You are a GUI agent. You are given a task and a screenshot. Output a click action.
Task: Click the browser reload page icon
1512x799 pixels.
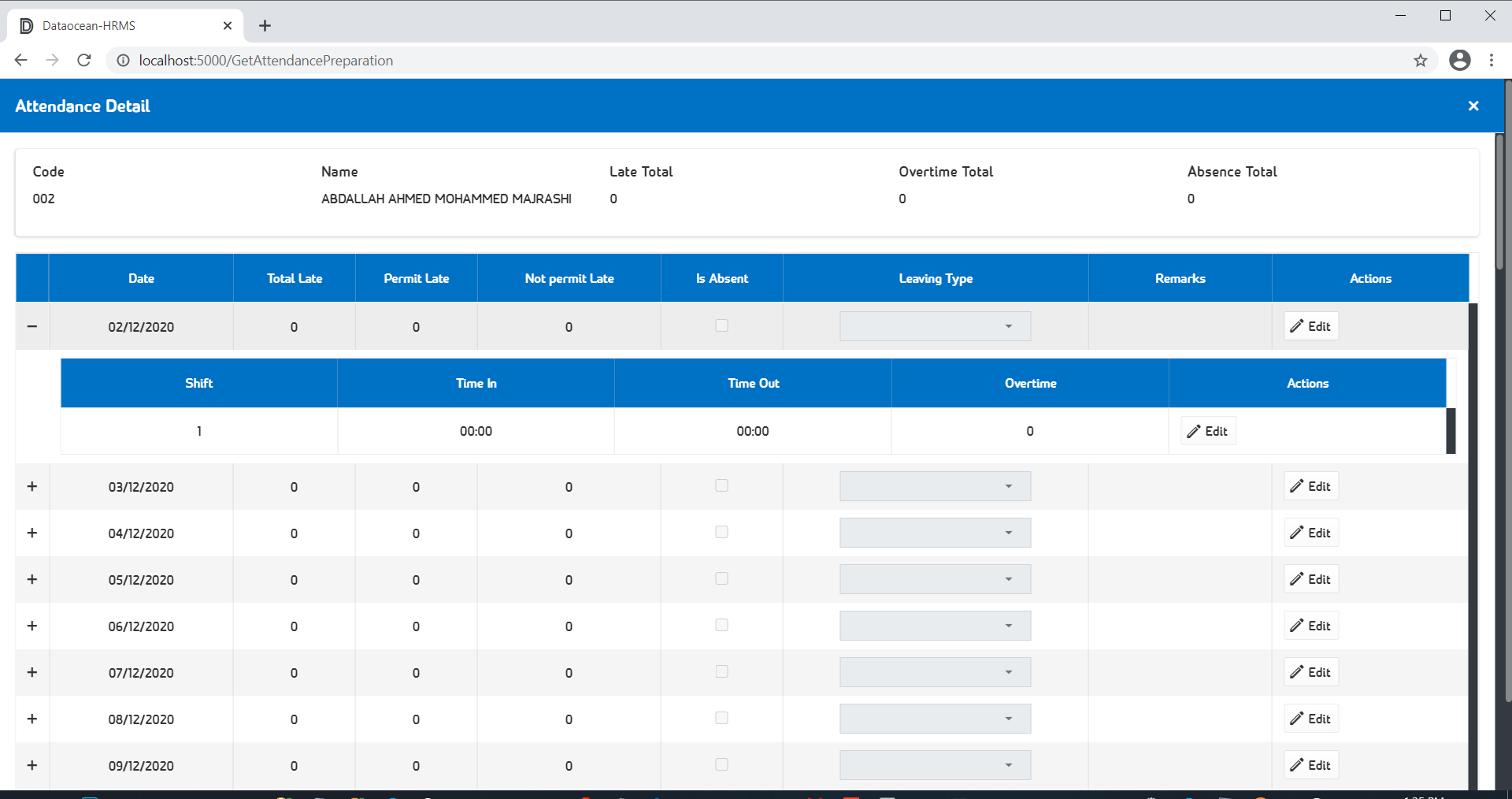[x=84, y=61]
